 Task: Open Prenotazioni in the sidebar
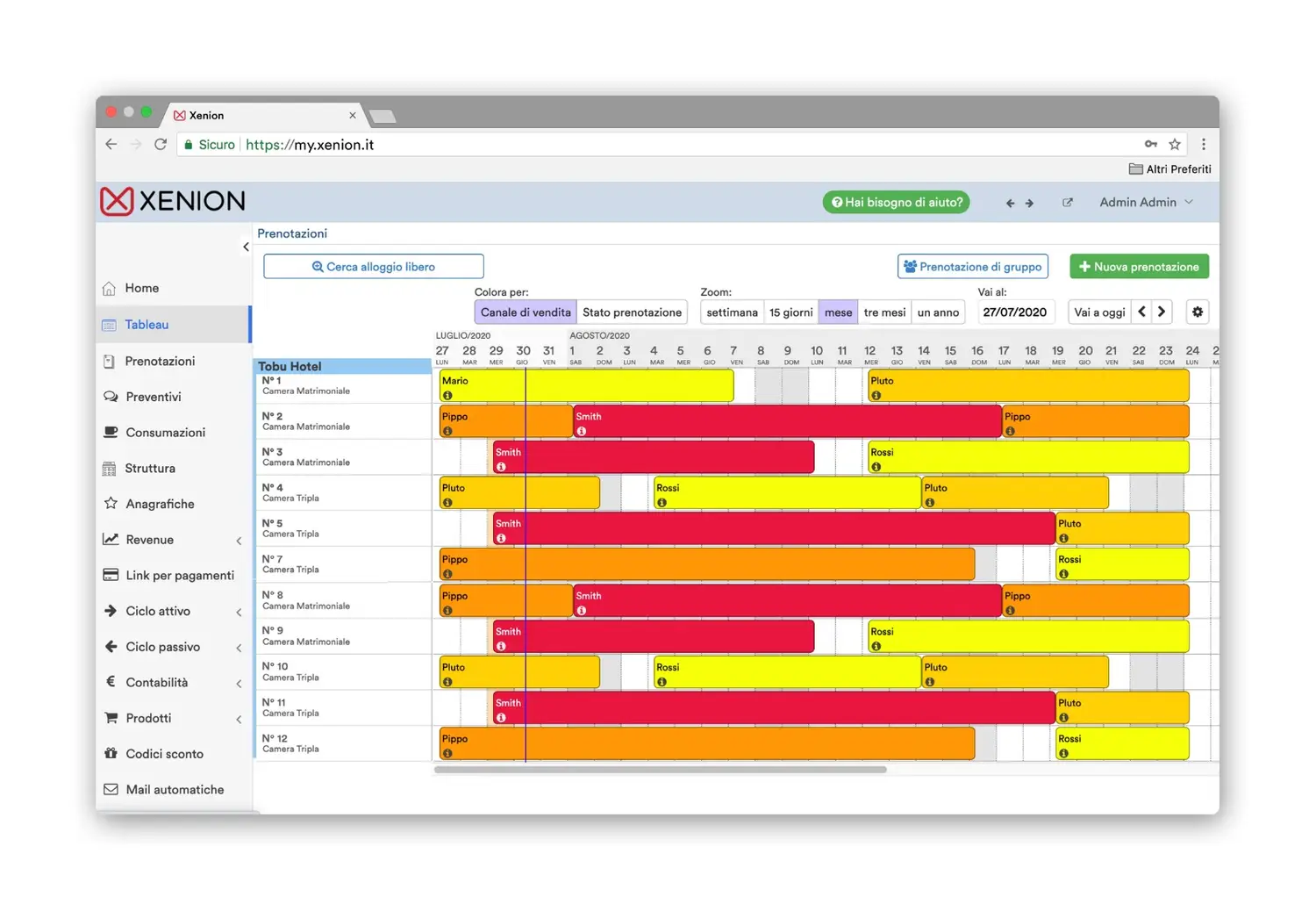coord(160,362)
